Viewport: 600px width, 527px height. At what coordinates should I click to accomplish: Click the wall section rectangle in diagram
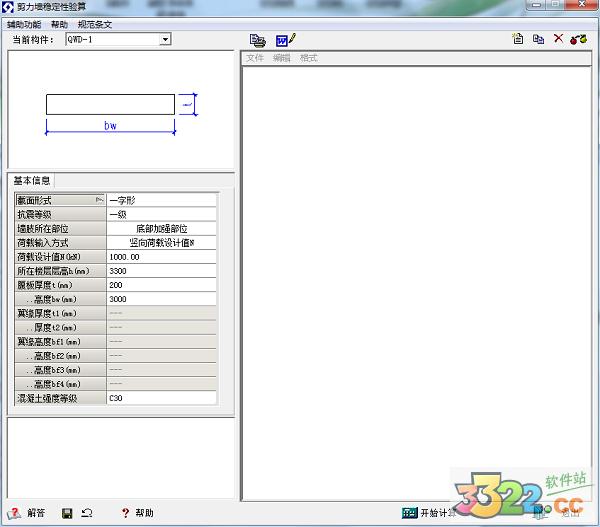click(110, 104)
